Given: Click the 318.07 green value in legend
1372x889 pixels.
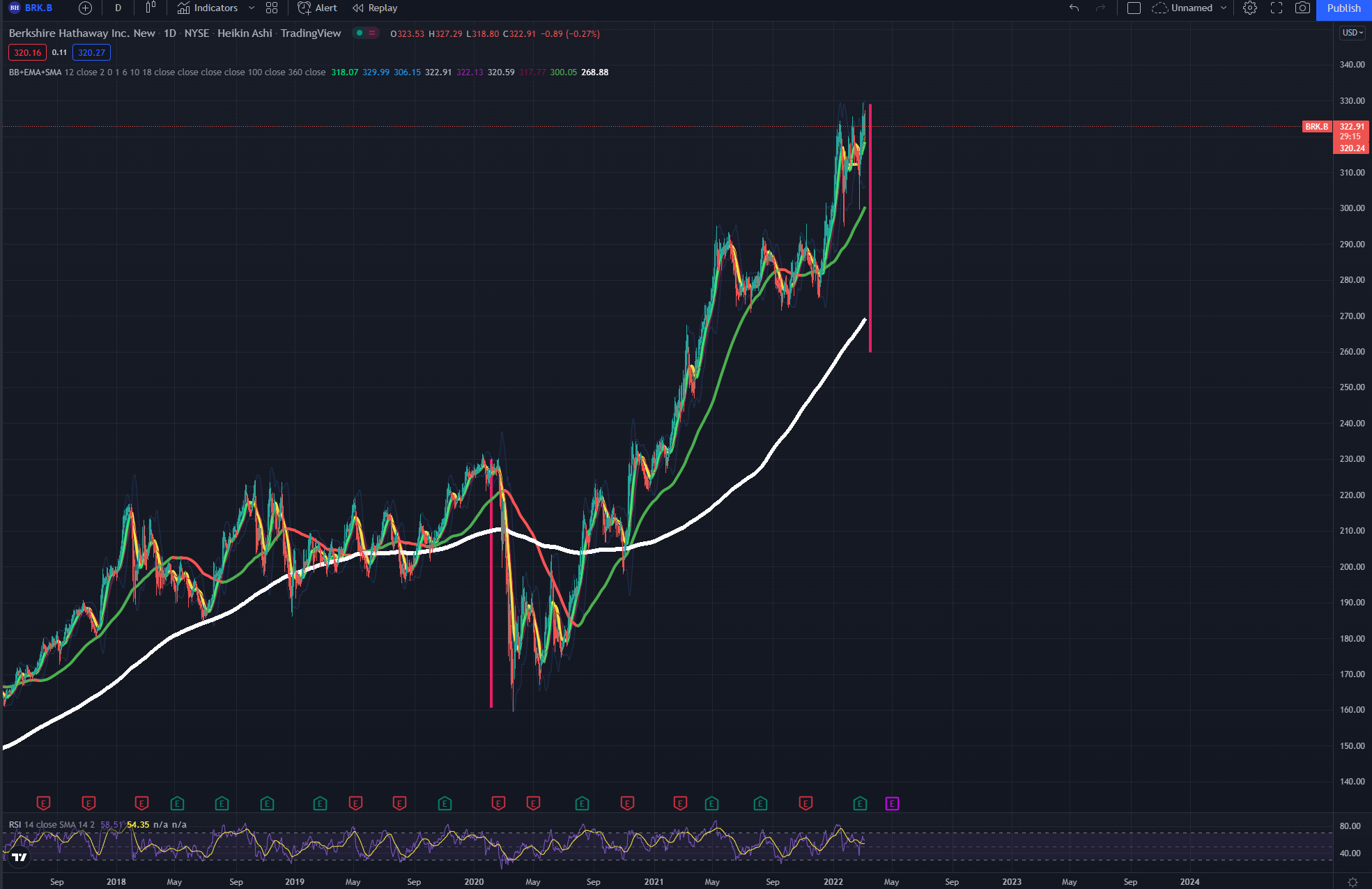Looking at the screenshot, I should pos(345,72).
